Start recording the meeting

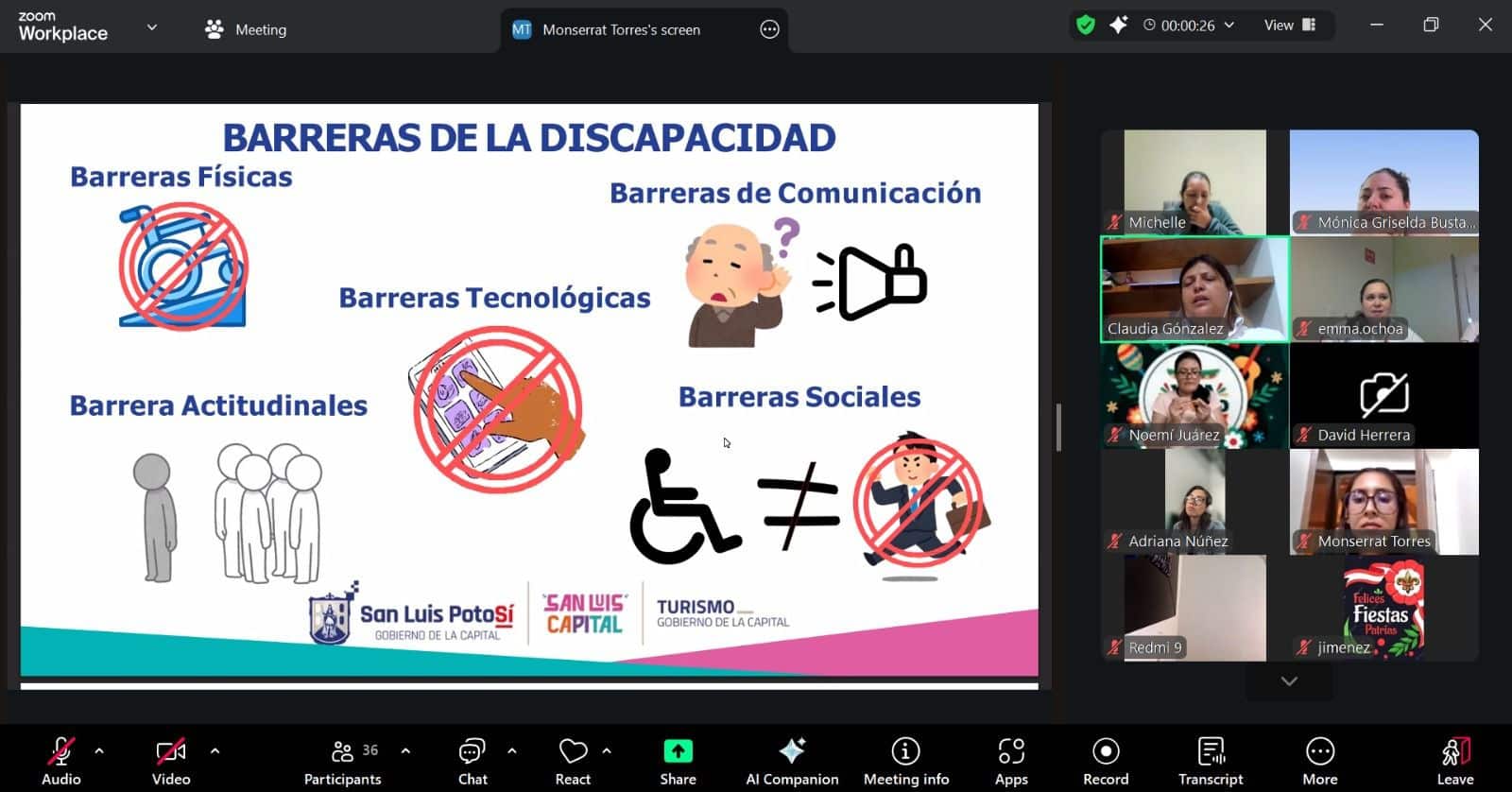pos(1105,762)
